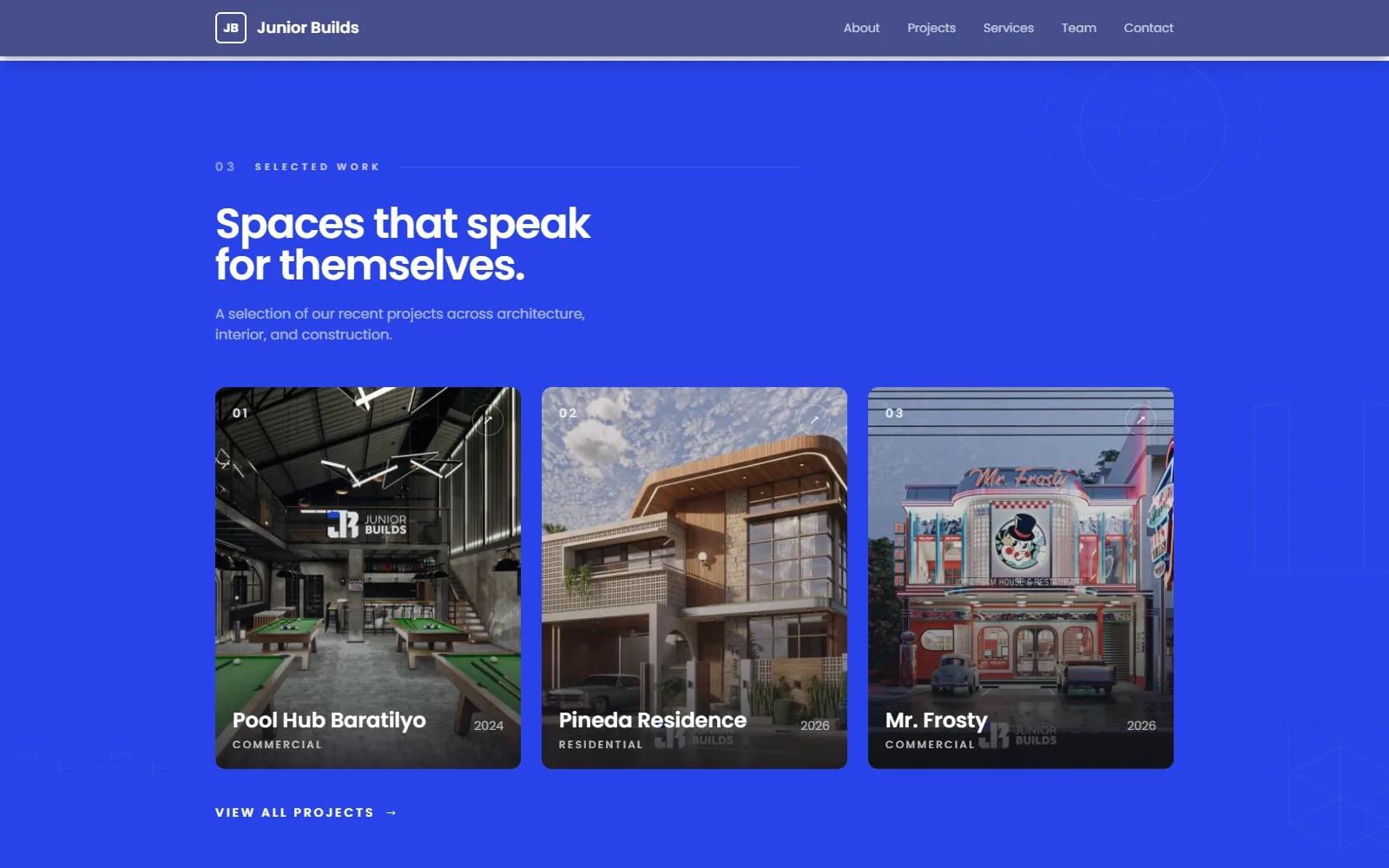
Task: Open the Pineda Residence project thumbnail
Action: pyautogui.click(x=694, y=577)
